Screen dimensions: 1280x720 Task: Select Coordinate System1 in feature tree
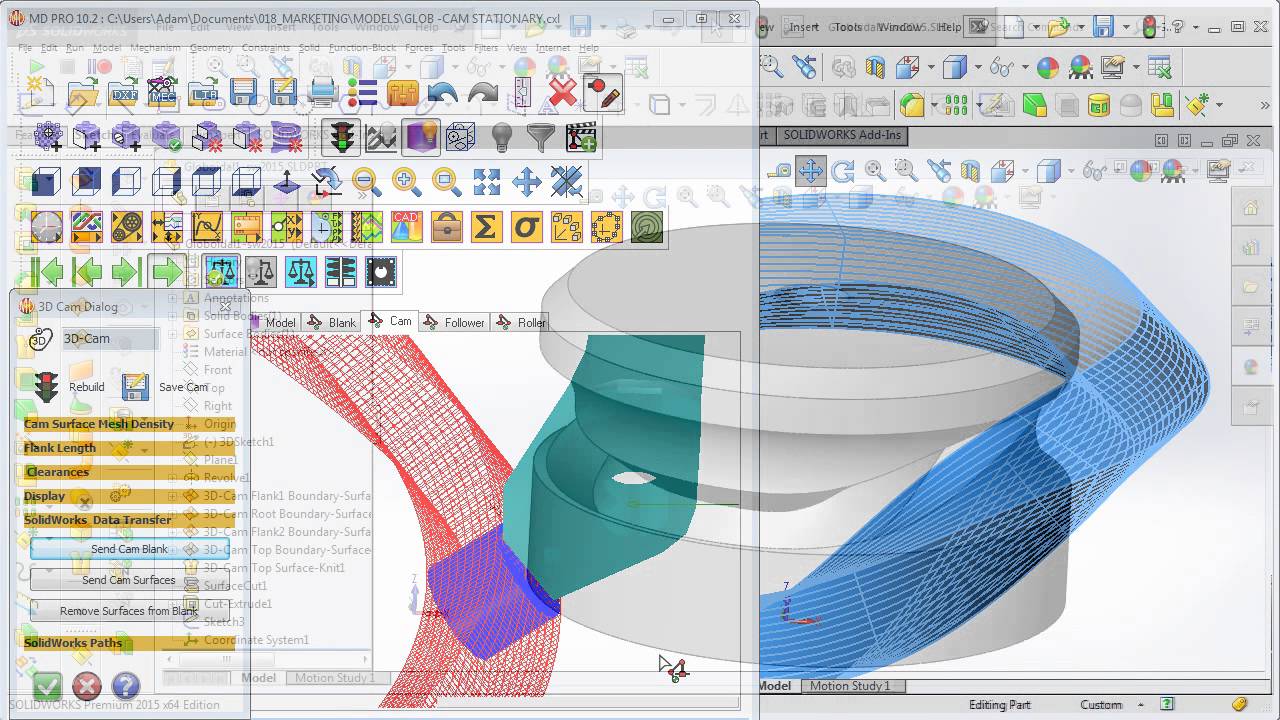pyautogui.click(x=256, y=640)
